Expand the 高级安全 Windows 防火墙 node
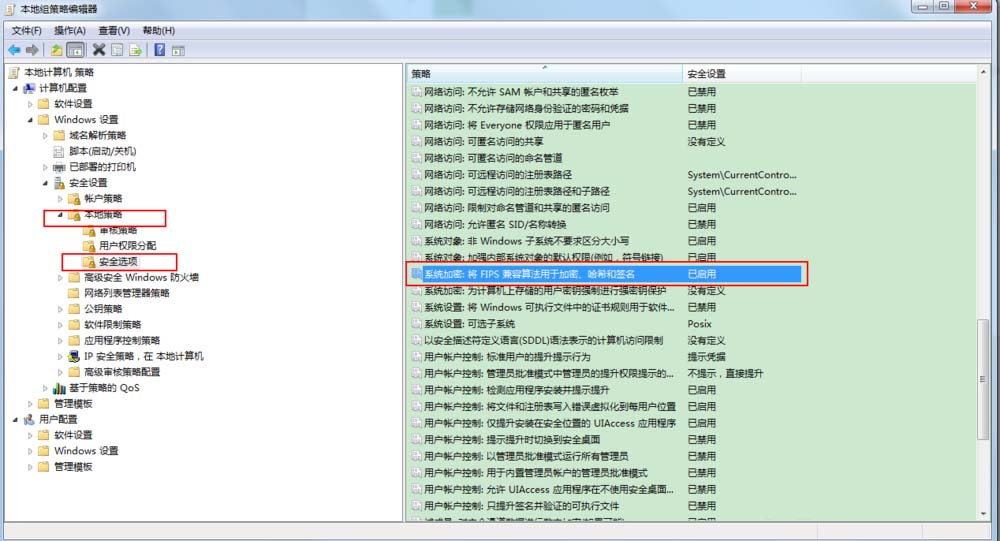 (59, 277)
